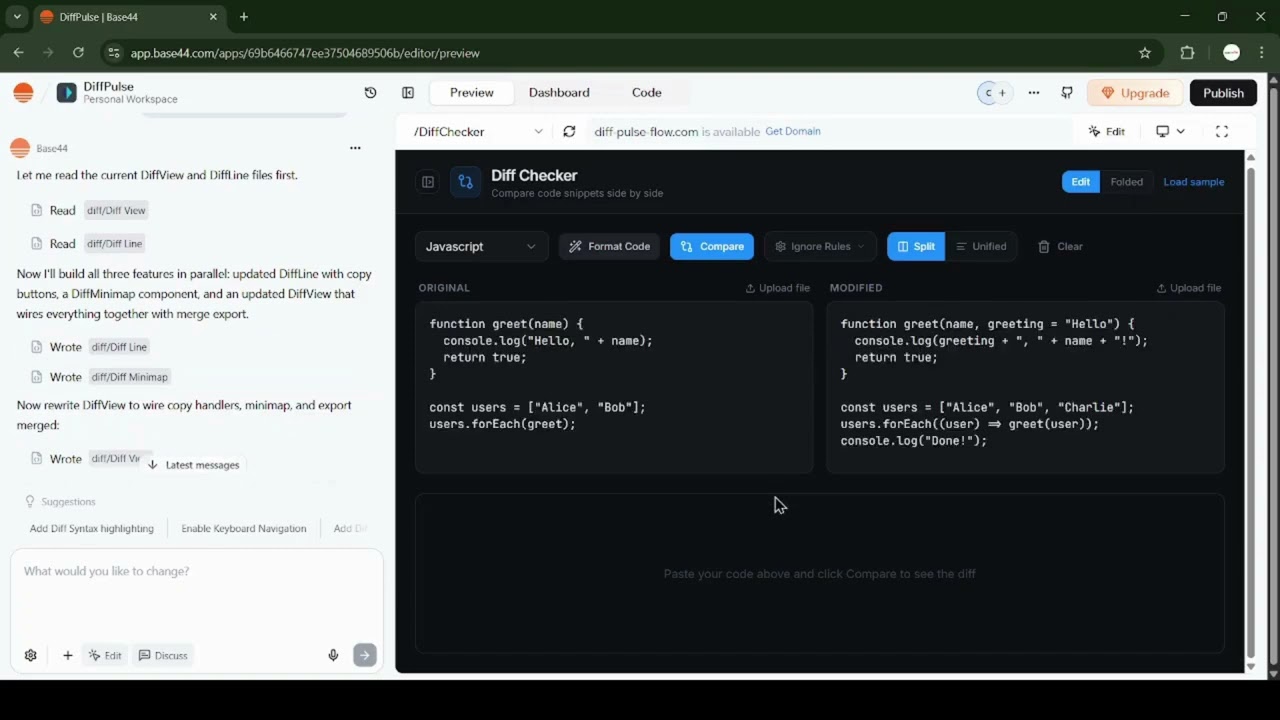This screenshot has height=720, width=1280.
Task: Choose Enable Keyboard Navigation suggestion
Action: click(244, 529)
